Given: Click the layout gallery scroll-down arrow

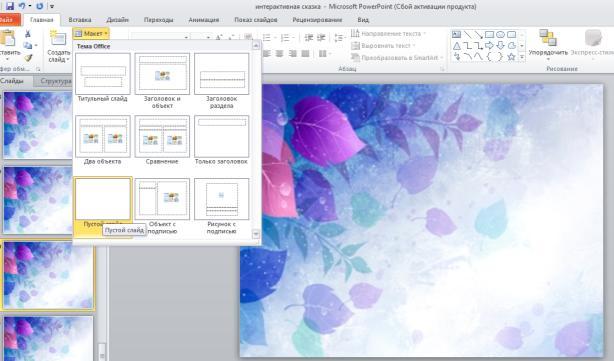Looking at the screenshot, I should coord(256,234).
